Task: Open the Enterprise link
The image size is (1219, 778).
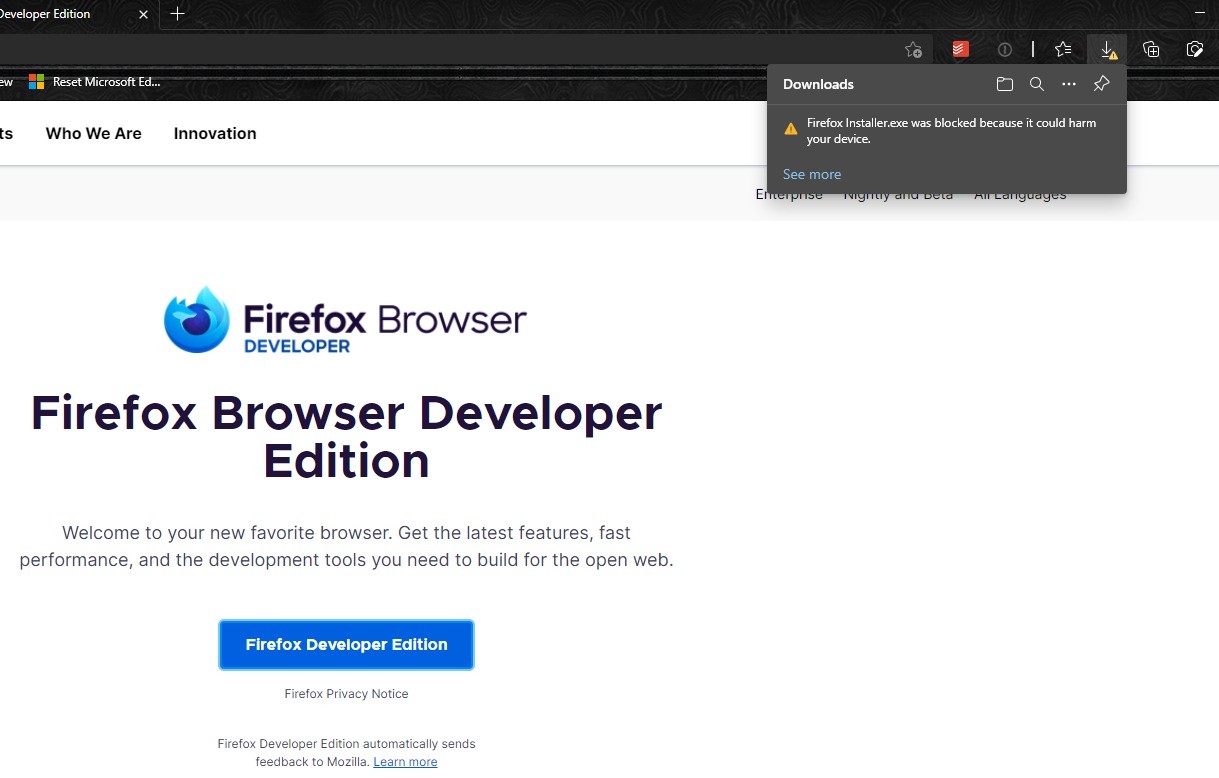Action: click(x=789, y=195)
